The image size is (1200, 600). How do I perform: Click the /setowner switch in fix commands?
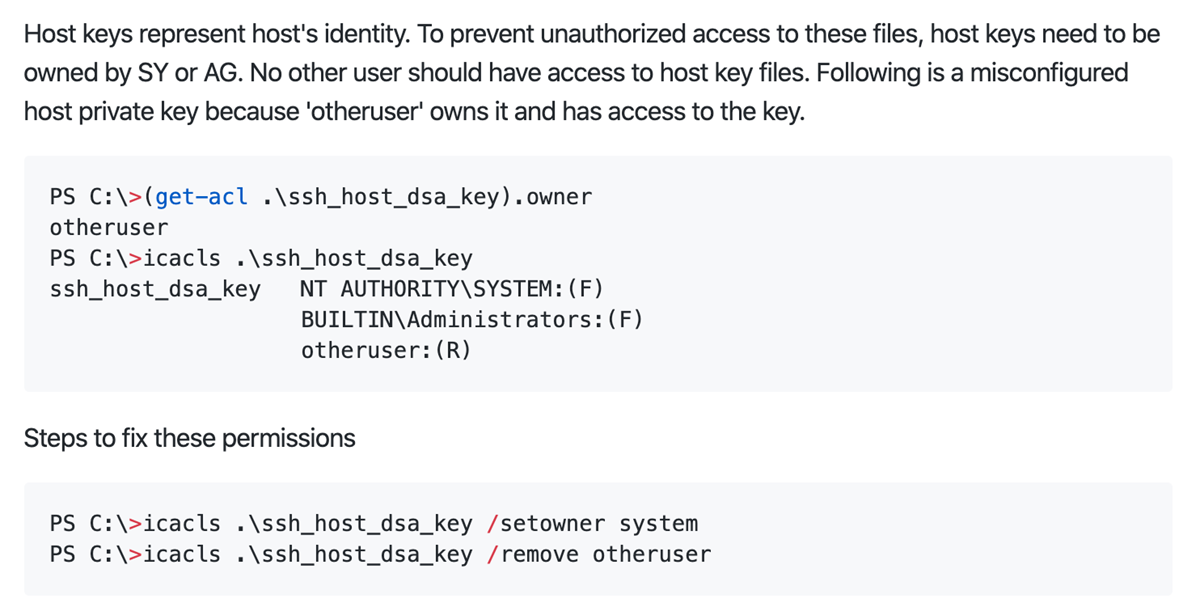pos(545,524)
